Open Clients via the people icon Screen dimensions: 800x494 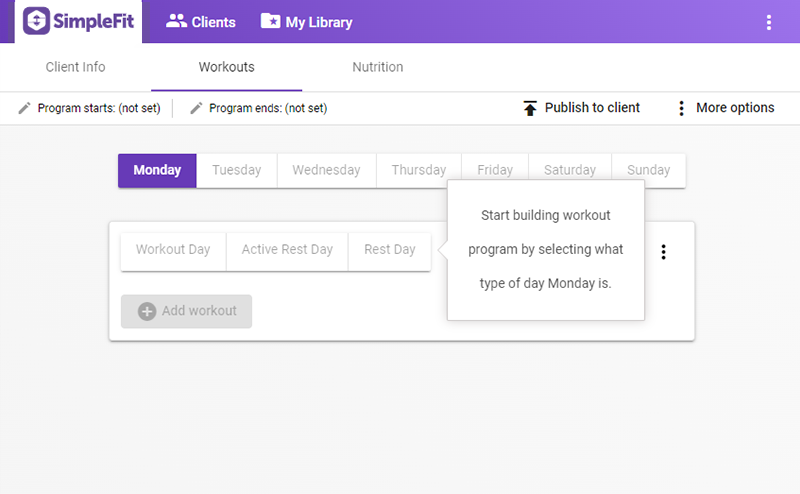pos(176,21)
